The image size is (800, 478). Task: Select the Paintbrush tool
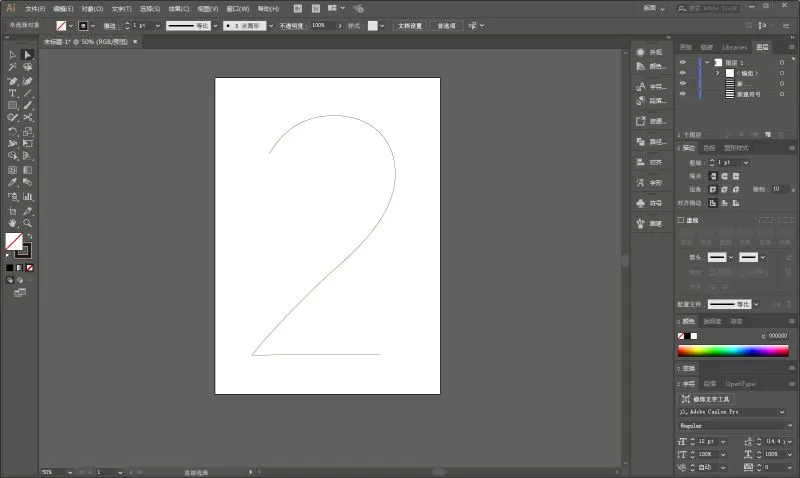(28, 106)
